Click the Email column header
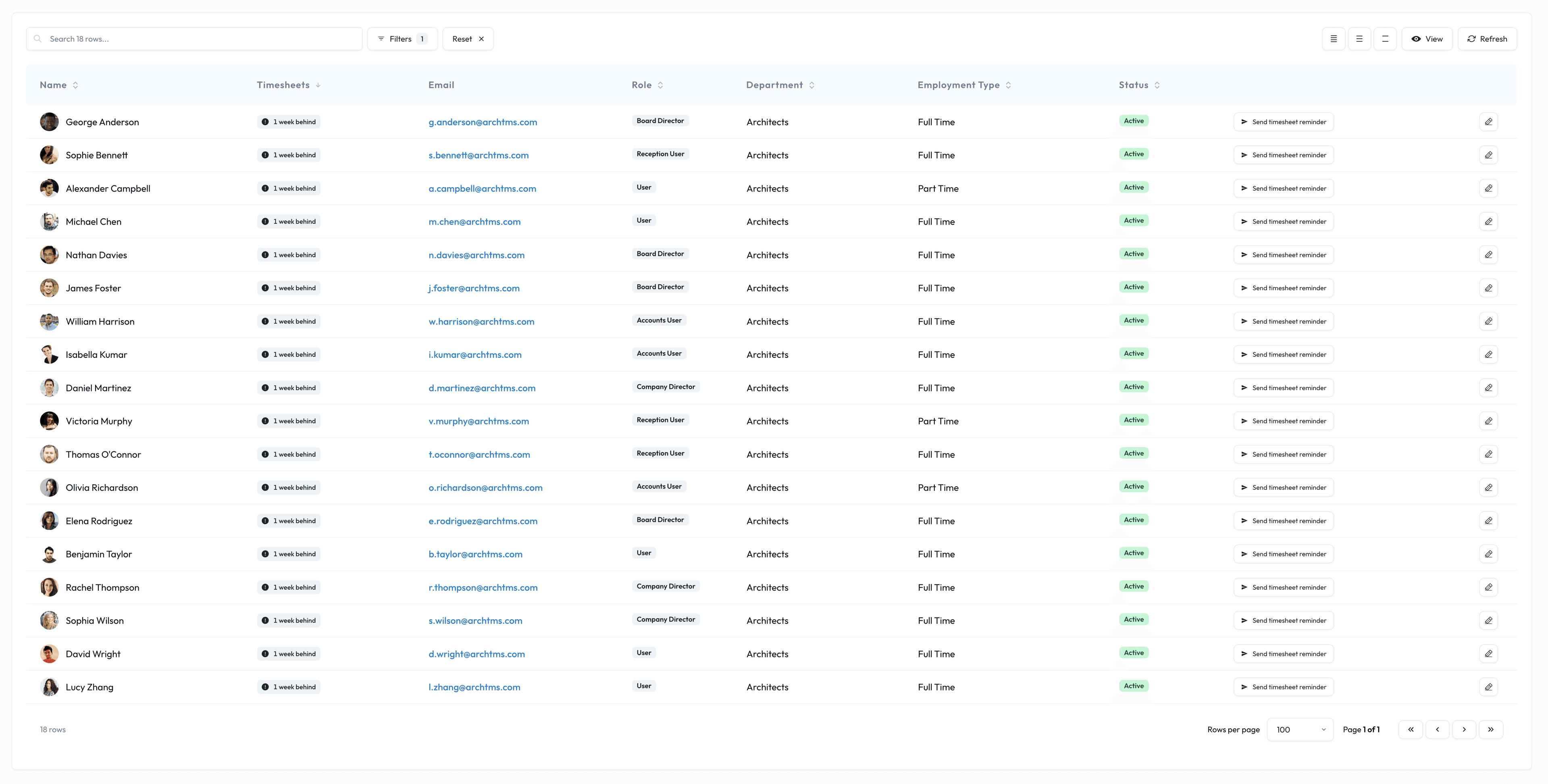Screen dimensions: 1548x784 [441, 85]
